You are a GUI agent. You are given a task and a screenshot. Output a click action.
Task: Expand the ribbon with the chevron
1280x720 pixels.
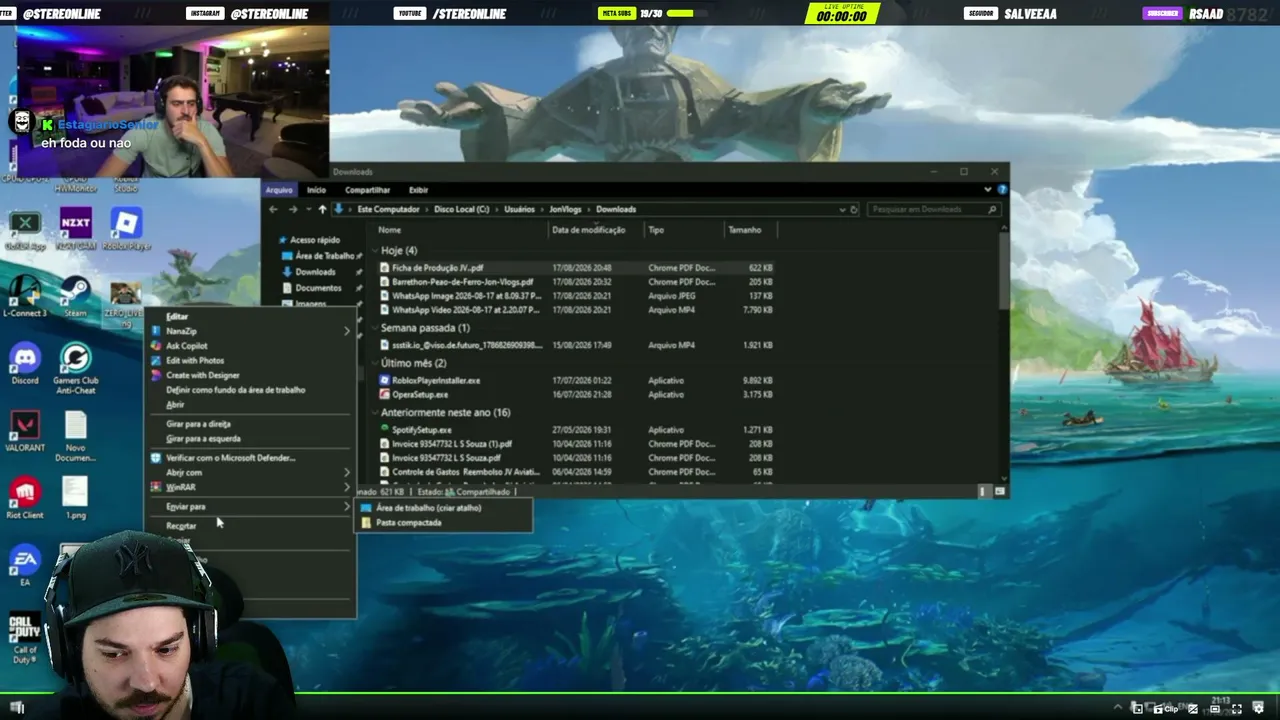click(988, 189)
